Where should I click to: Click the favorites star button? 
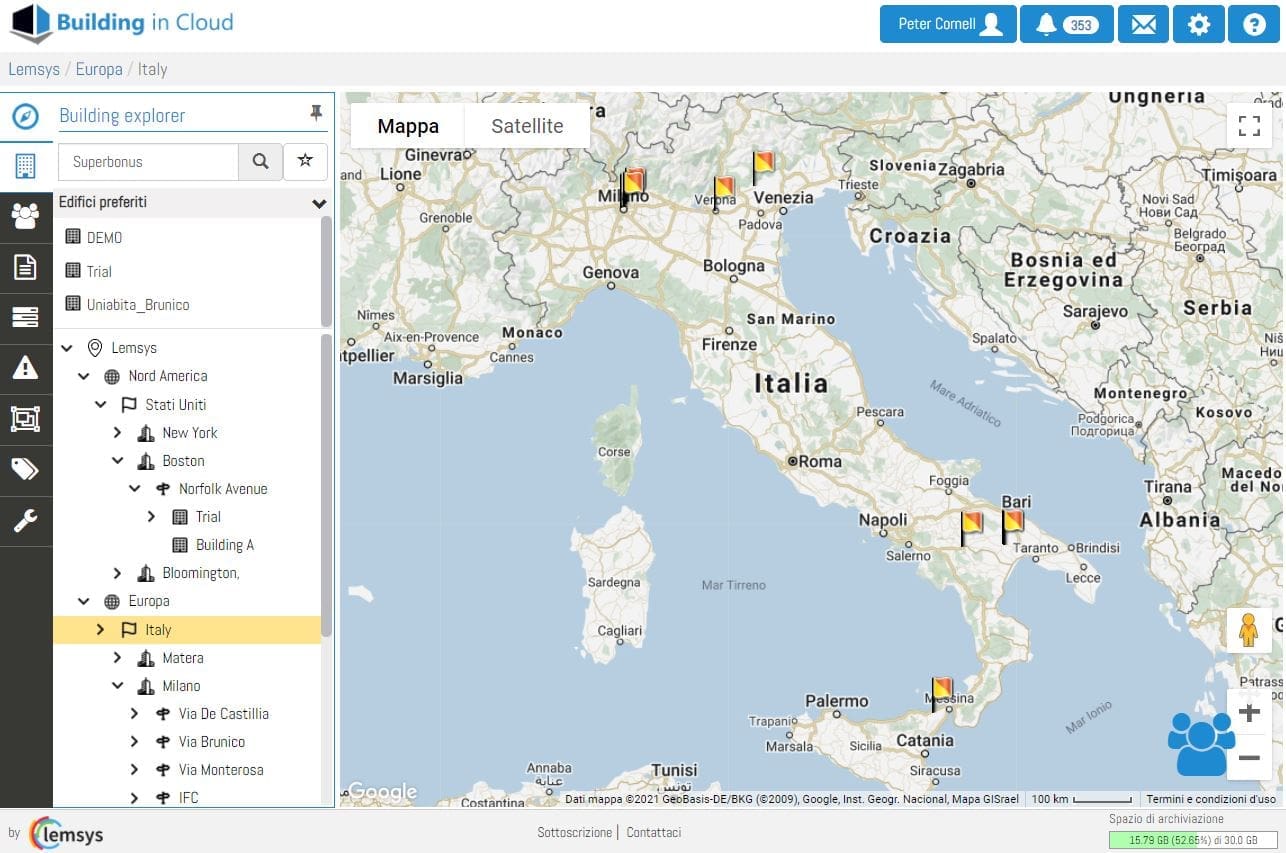[306, 161]
